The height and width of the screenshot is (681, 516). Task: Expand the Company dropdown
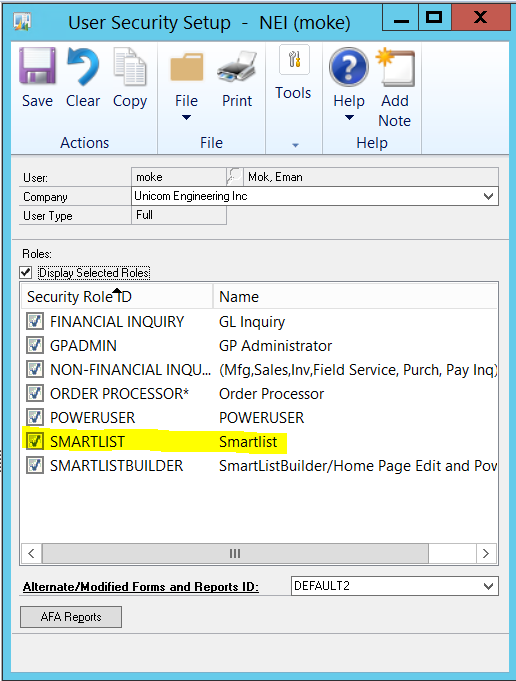tap(489, 196)
